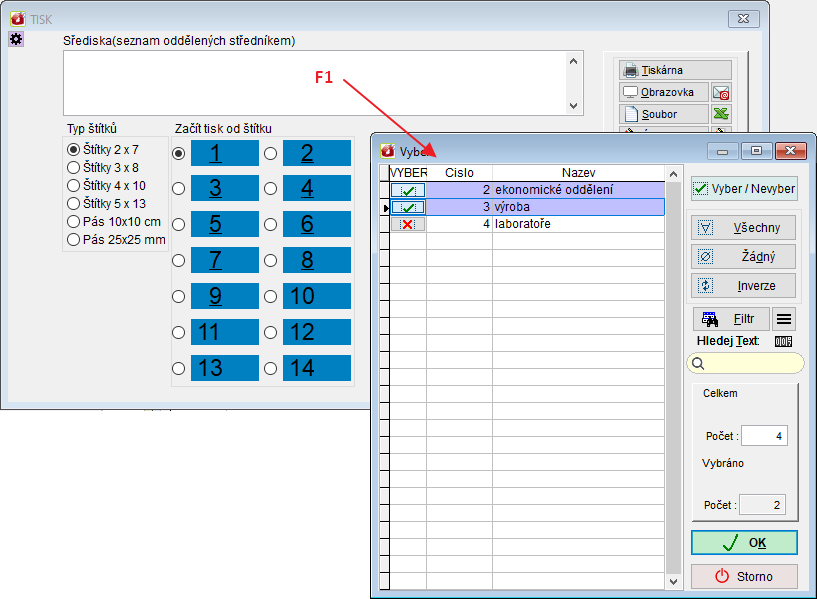Minimize the Vyber dialog window
Viewport: 817px width, 599px height.
[722, 151]
